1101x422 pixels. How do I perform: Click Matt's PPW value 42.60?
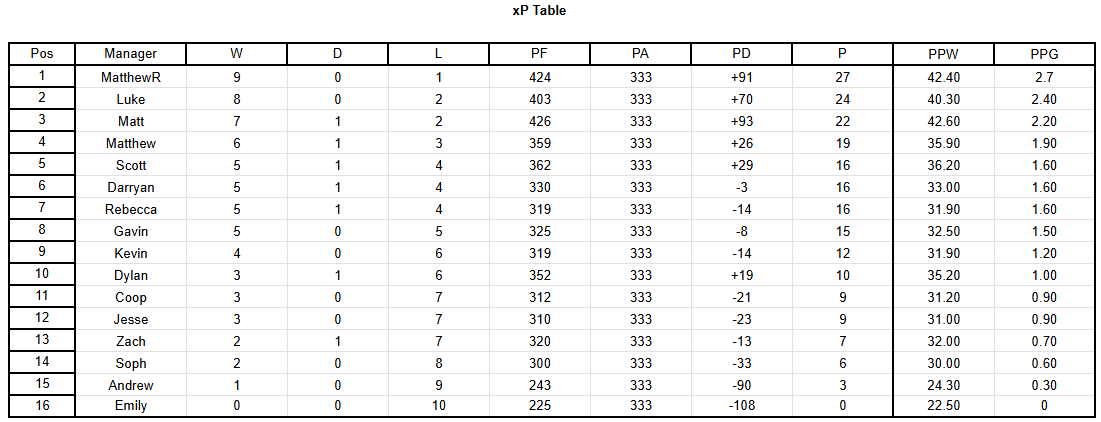point(944,121)
